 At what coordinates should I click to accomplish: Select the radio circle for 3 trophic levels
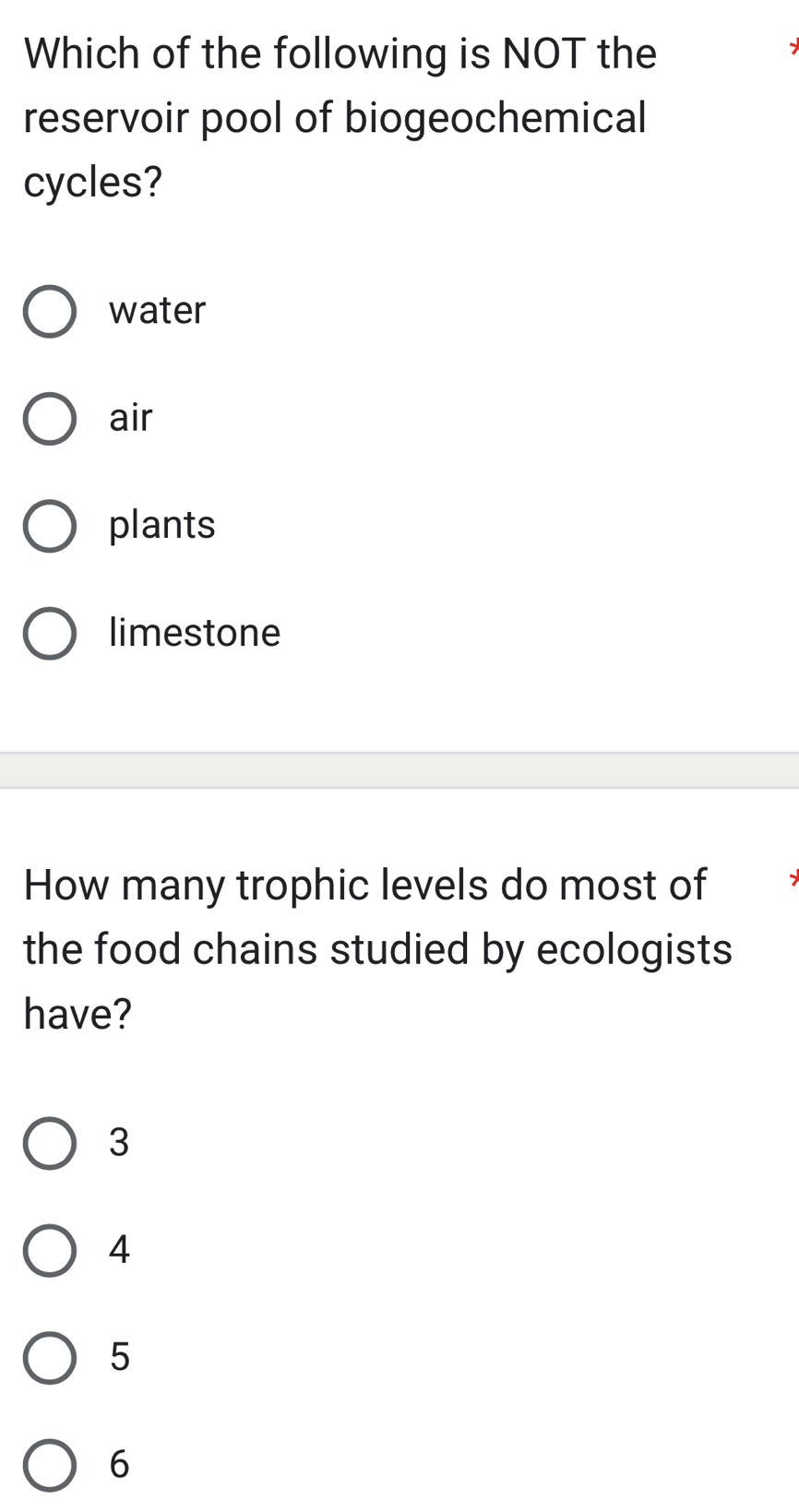point(49,1143)
